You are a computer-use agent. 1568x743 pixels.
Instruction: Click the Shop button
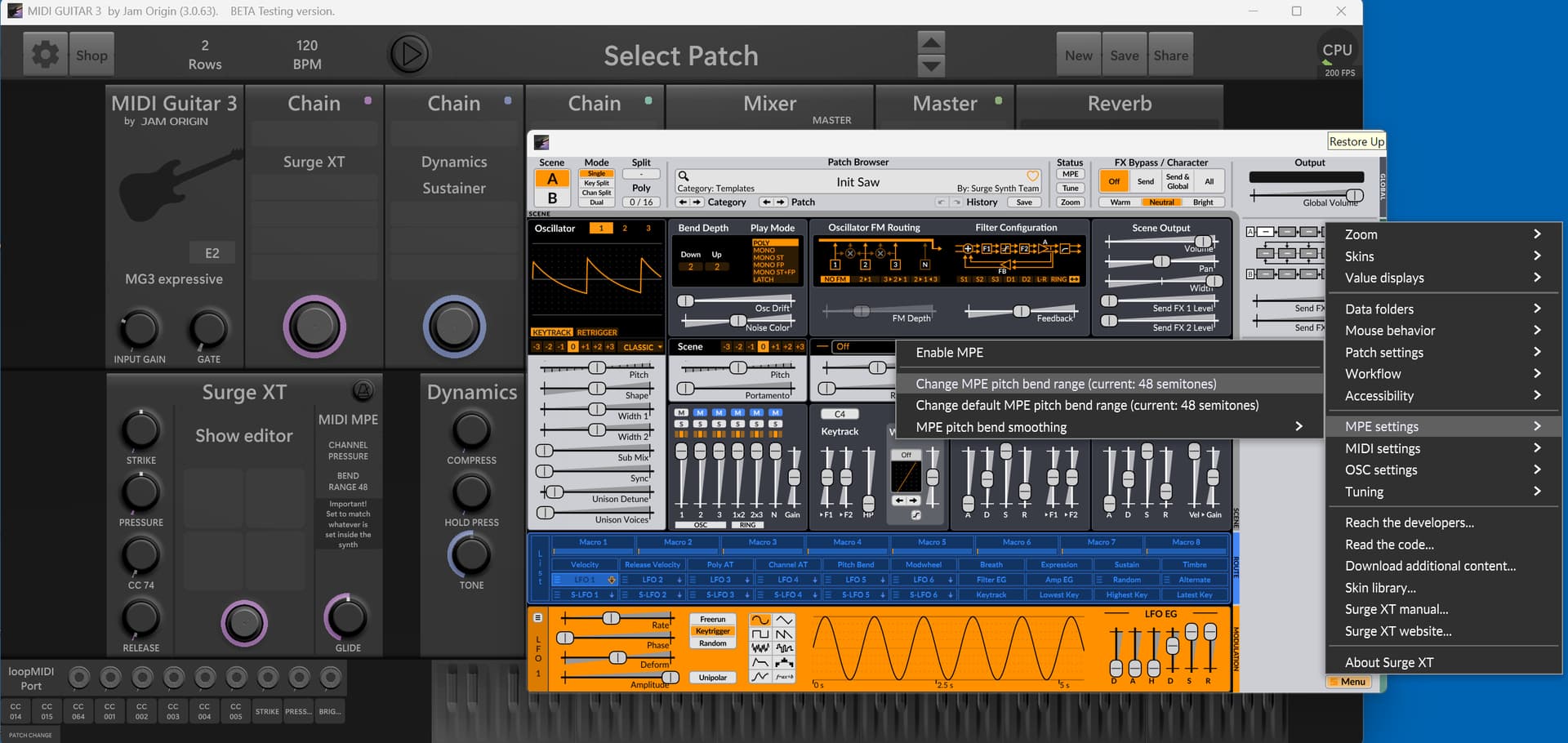click(x=91, y=55)
